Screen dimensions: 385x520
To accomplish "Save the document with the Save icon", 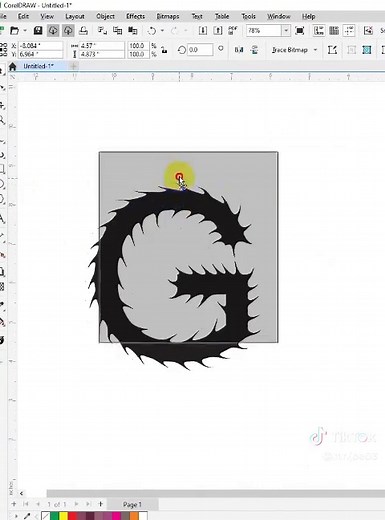I will [38, 31].
